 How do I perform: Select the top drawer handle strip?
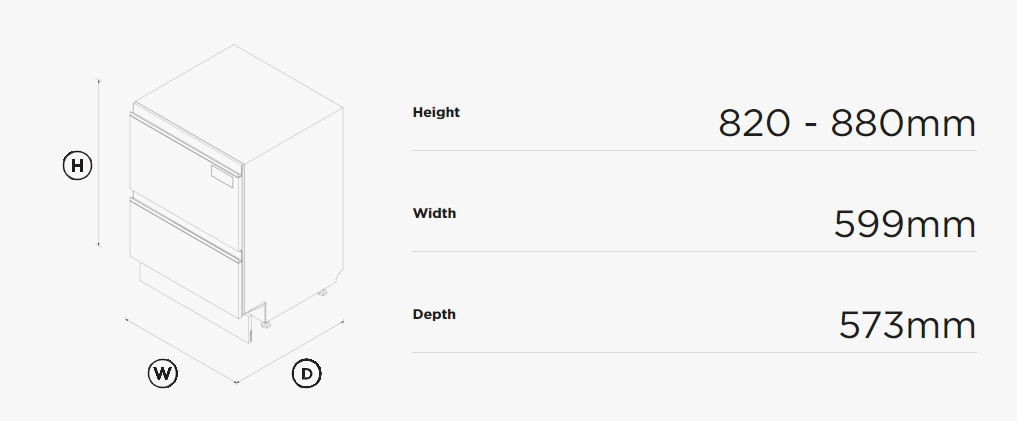pos(186,144)
